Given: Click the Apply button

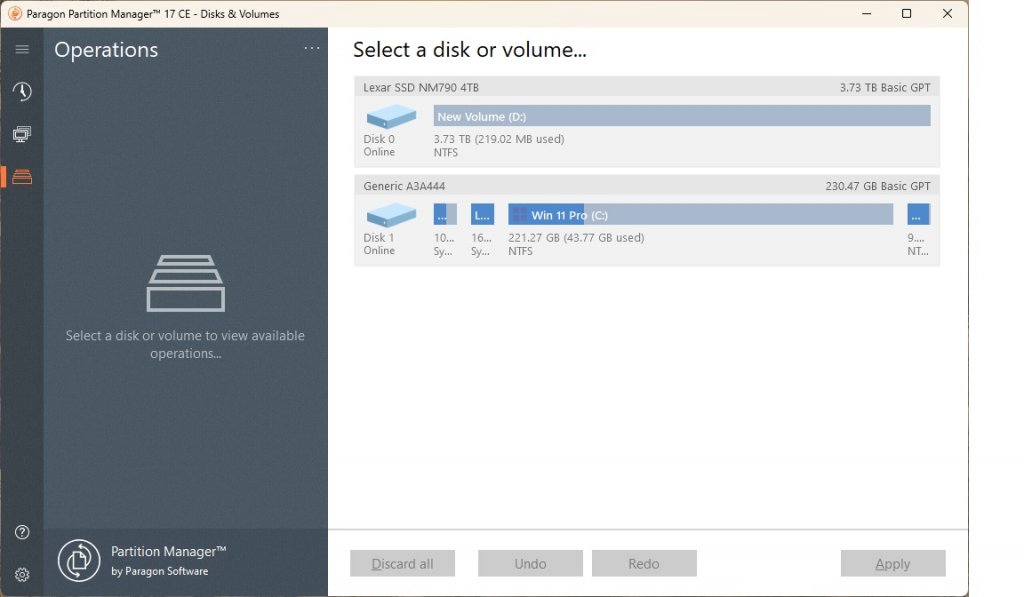Looking at the screenshot, I should (893, 564).
